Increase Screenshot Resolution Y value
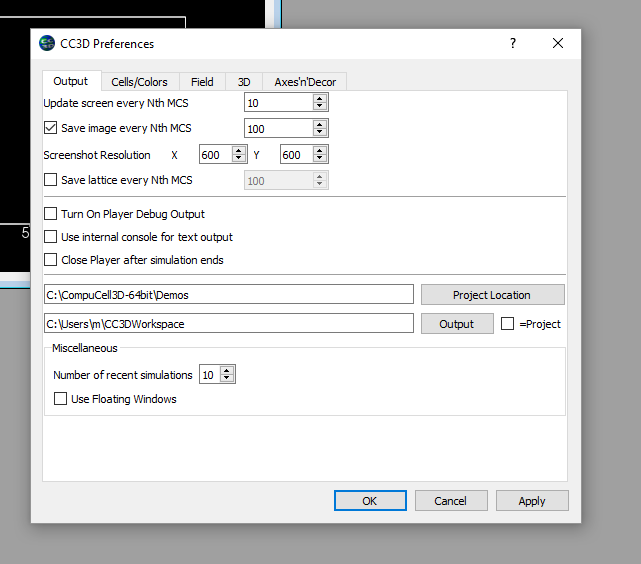 [320, 150]
